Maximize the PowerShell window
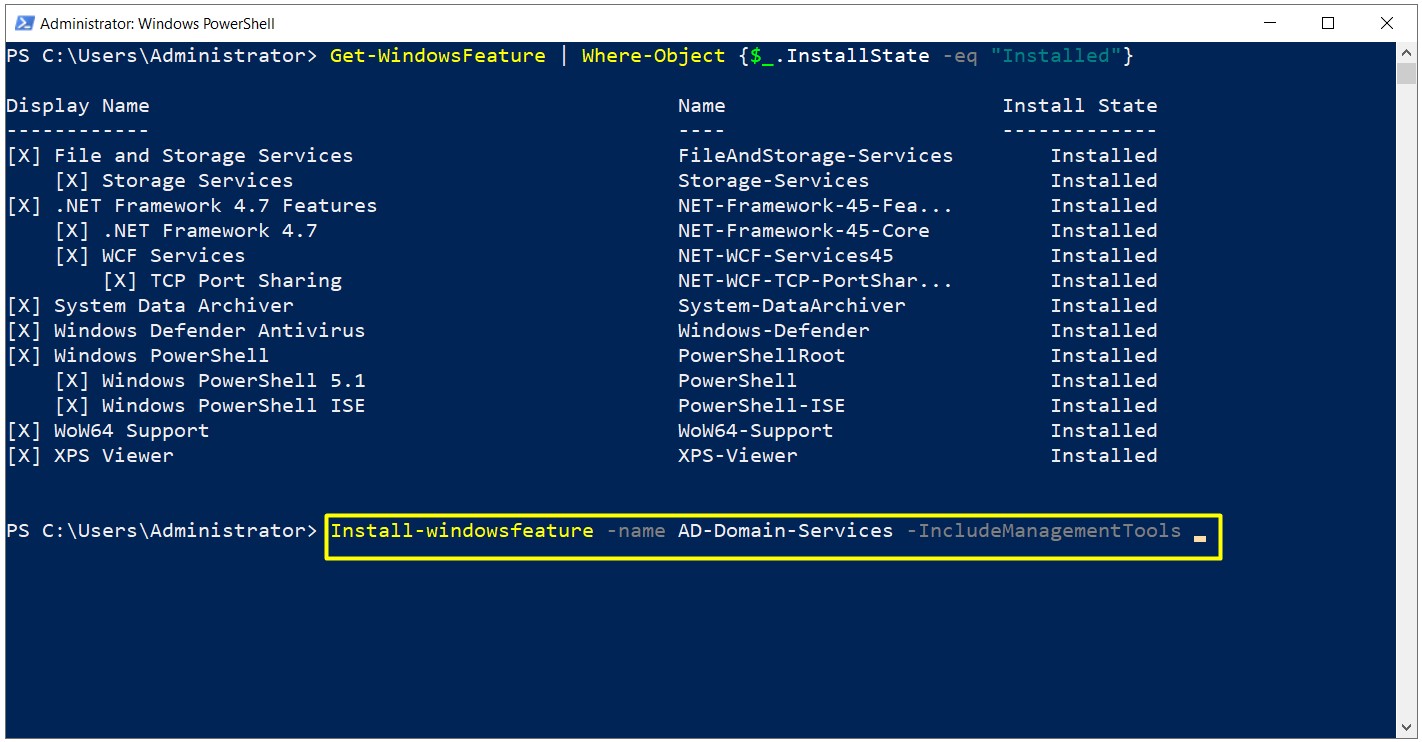Viewport: 1422px width, 742px height. 1328,23
